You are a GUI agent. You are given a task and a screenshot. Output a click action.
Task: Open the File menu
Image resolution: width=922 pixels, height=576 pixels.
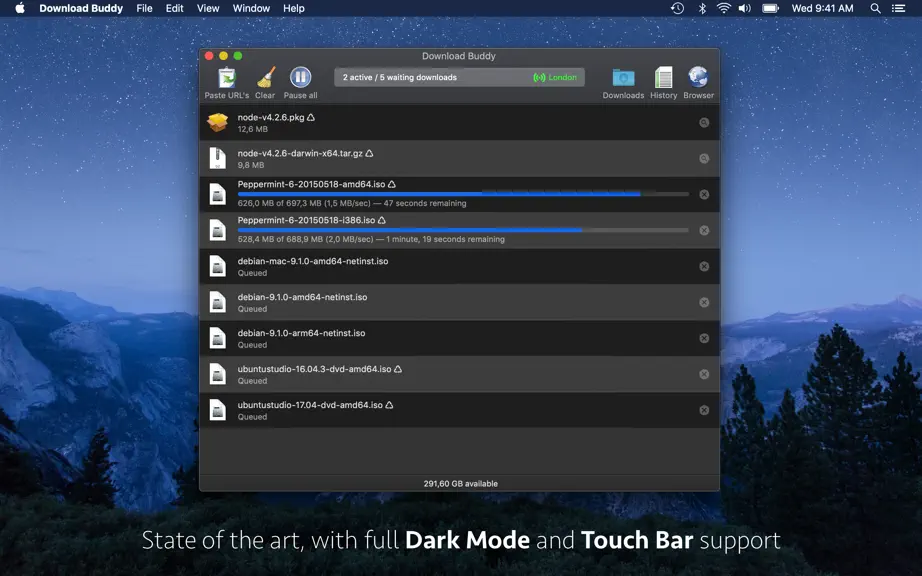144,8
